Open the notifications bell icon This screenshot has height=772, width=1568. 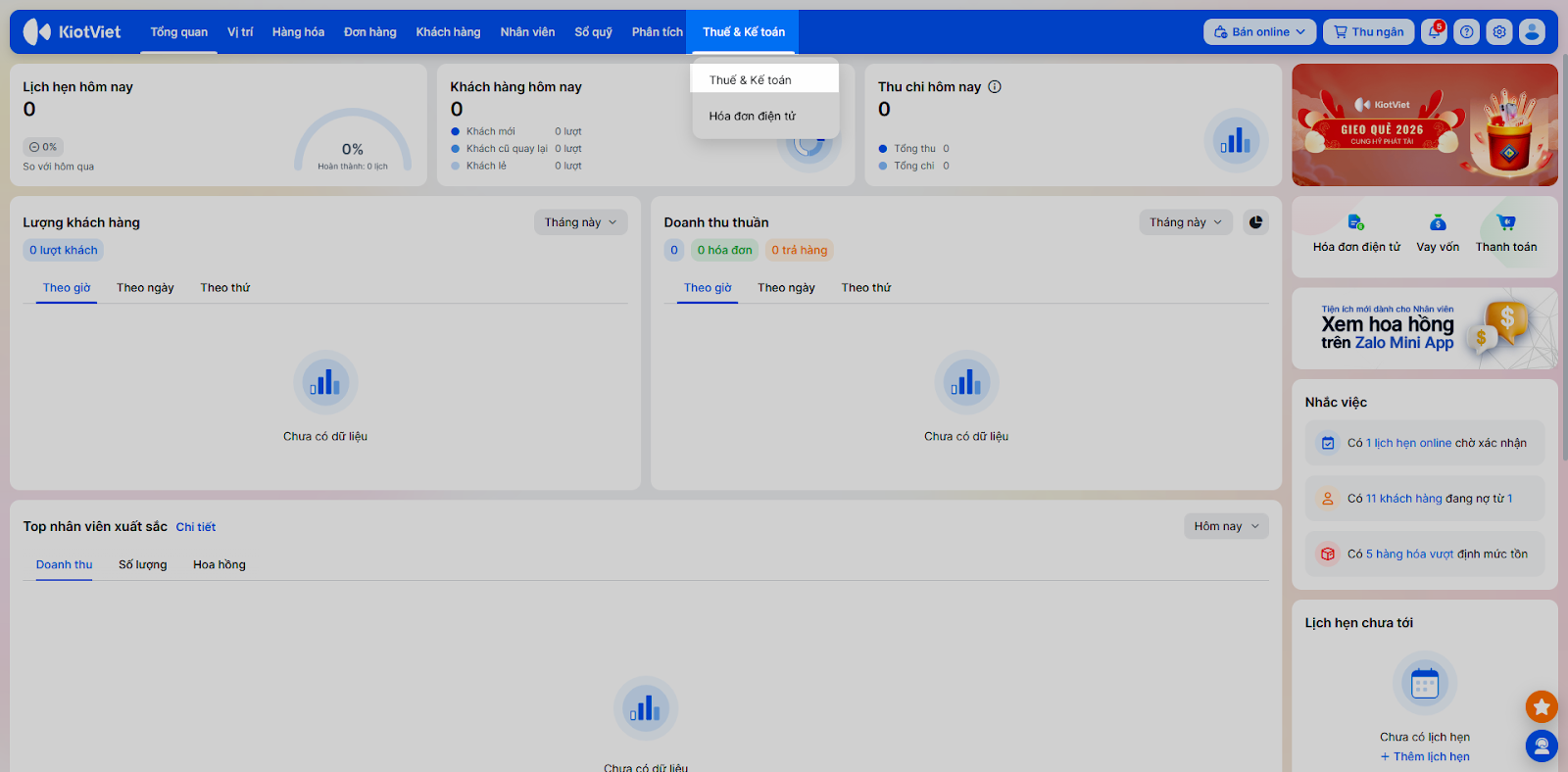[x=1435, y=31]
